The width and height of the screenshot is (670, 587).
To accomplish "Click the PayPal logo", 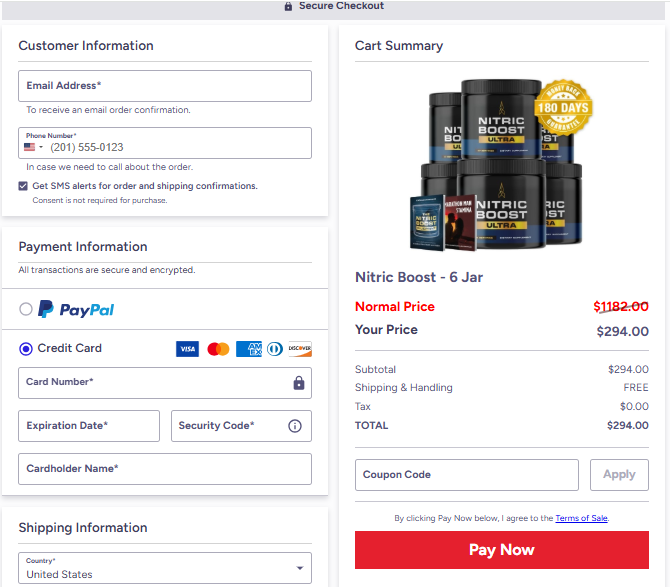I will (76, 309).
